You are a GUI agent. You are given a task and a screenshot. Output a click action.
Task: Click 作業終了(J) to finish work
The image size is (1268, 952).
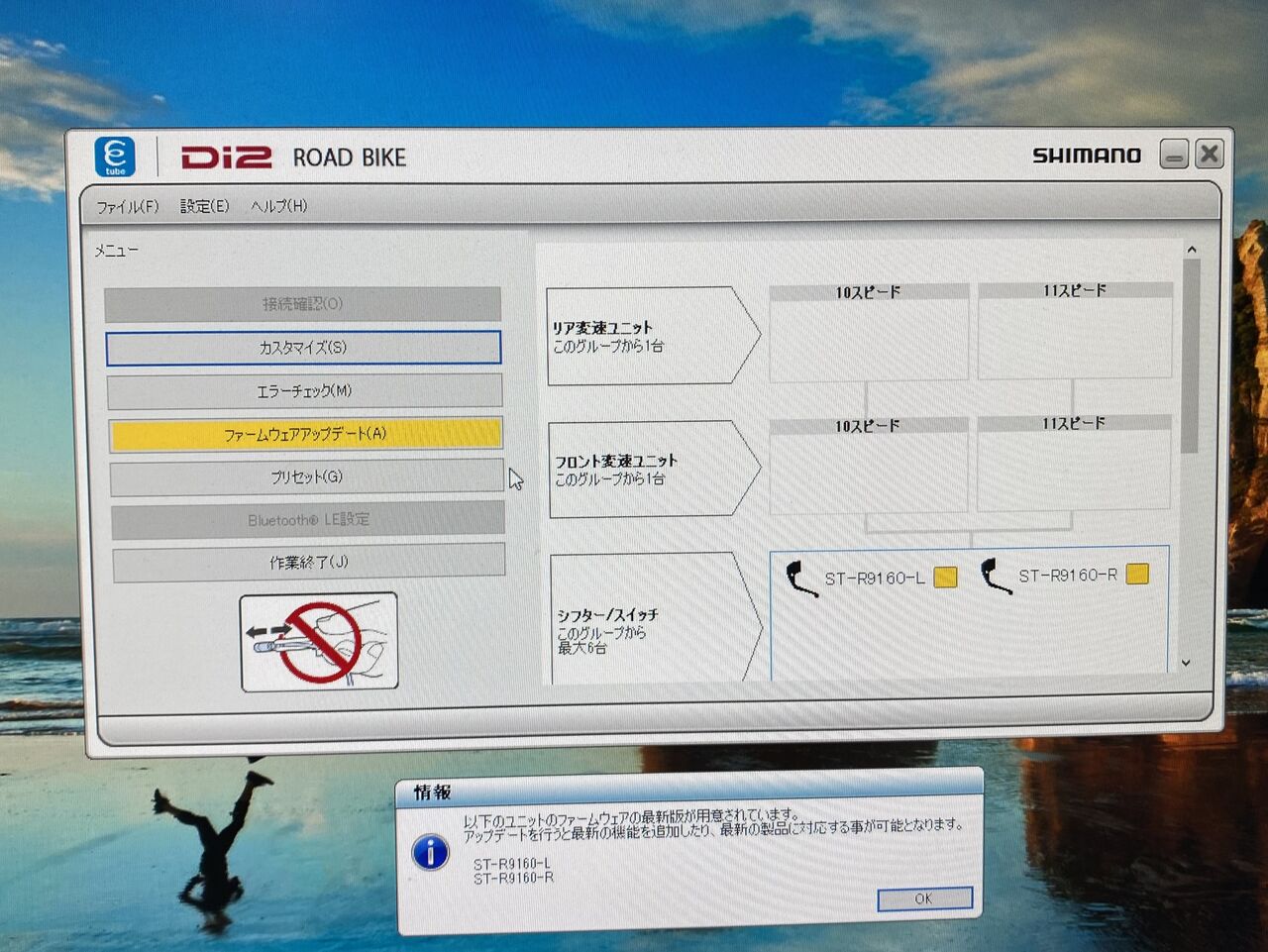pyautogui.click(x=309, y=562)
